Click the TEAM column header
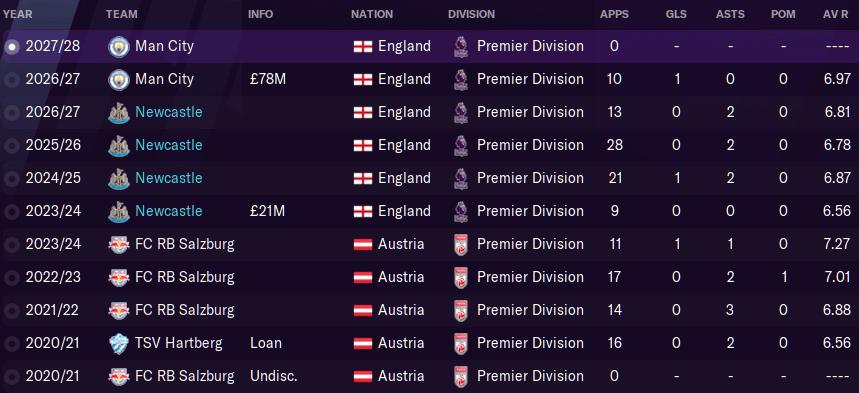859x393 pixels. [x=122, y=14]
